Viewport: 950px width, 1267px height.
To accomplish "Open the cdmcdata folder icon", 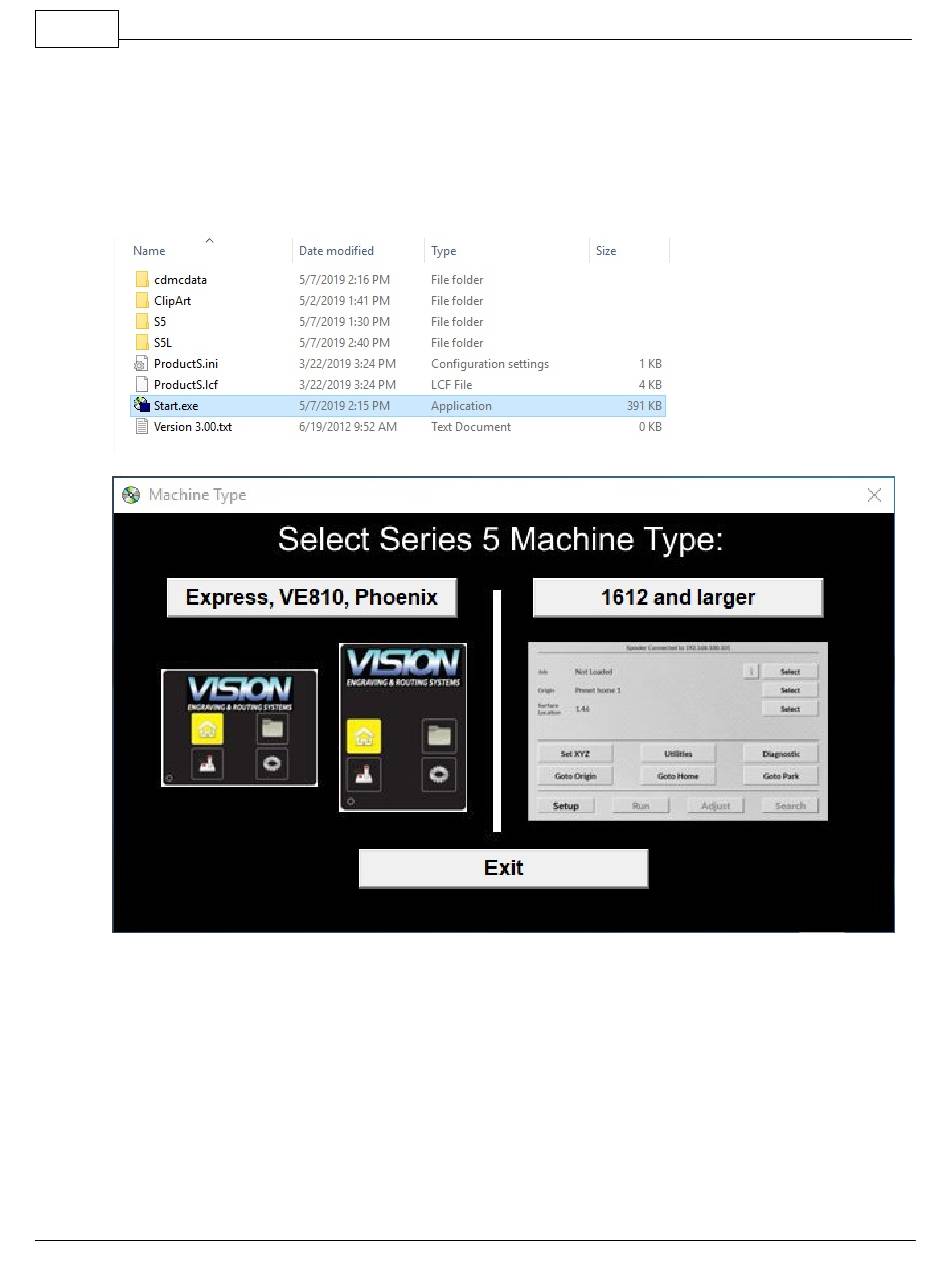I will pyautogui.click(x=142, y=280).
